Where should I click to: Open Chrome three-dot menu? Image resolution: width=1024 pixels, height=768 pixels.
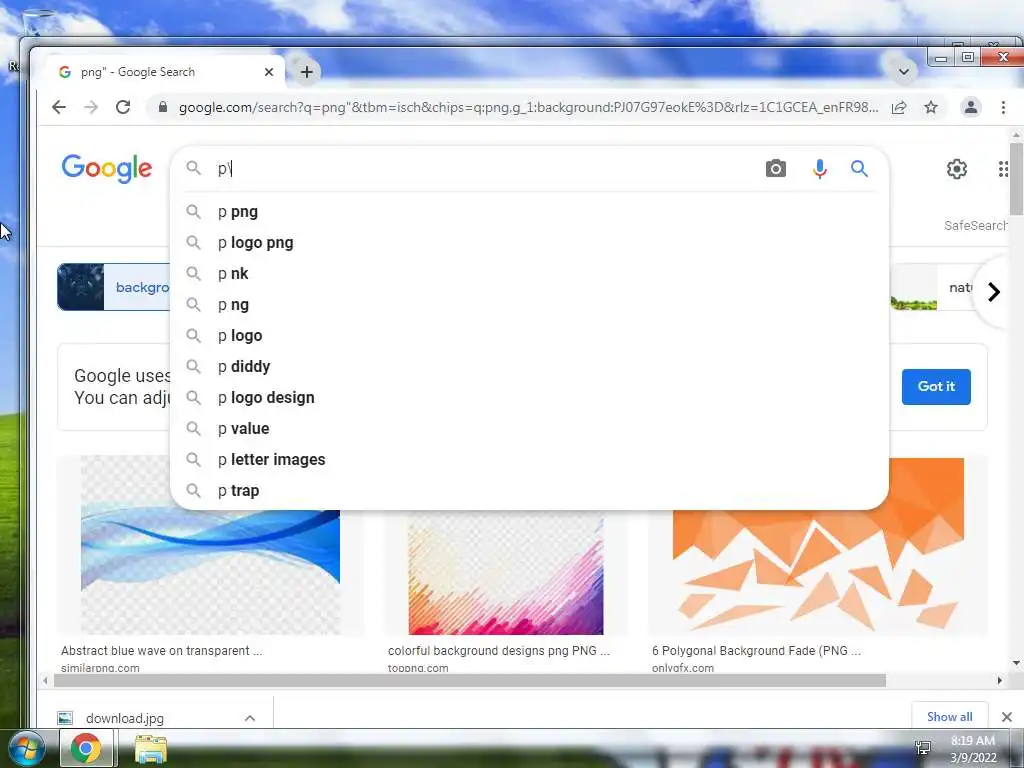coord(1003,107)
